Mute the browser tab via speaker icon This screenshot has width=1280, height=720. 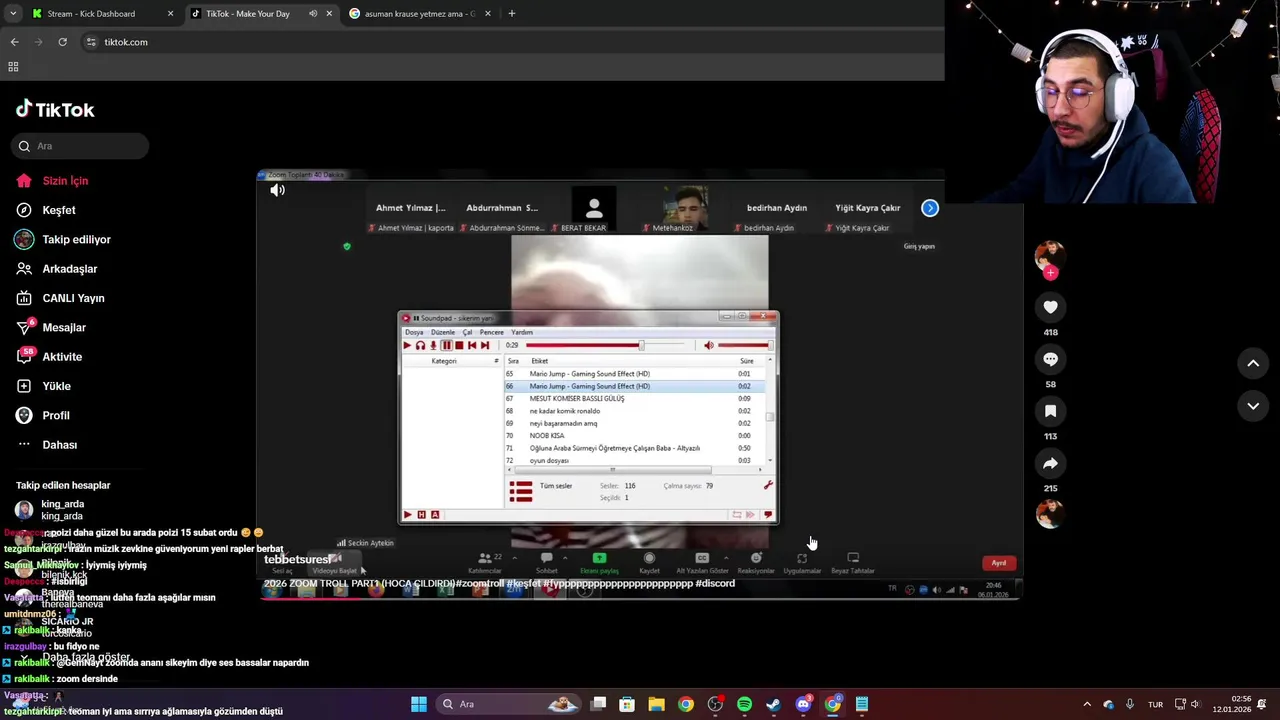click(313, 14)
